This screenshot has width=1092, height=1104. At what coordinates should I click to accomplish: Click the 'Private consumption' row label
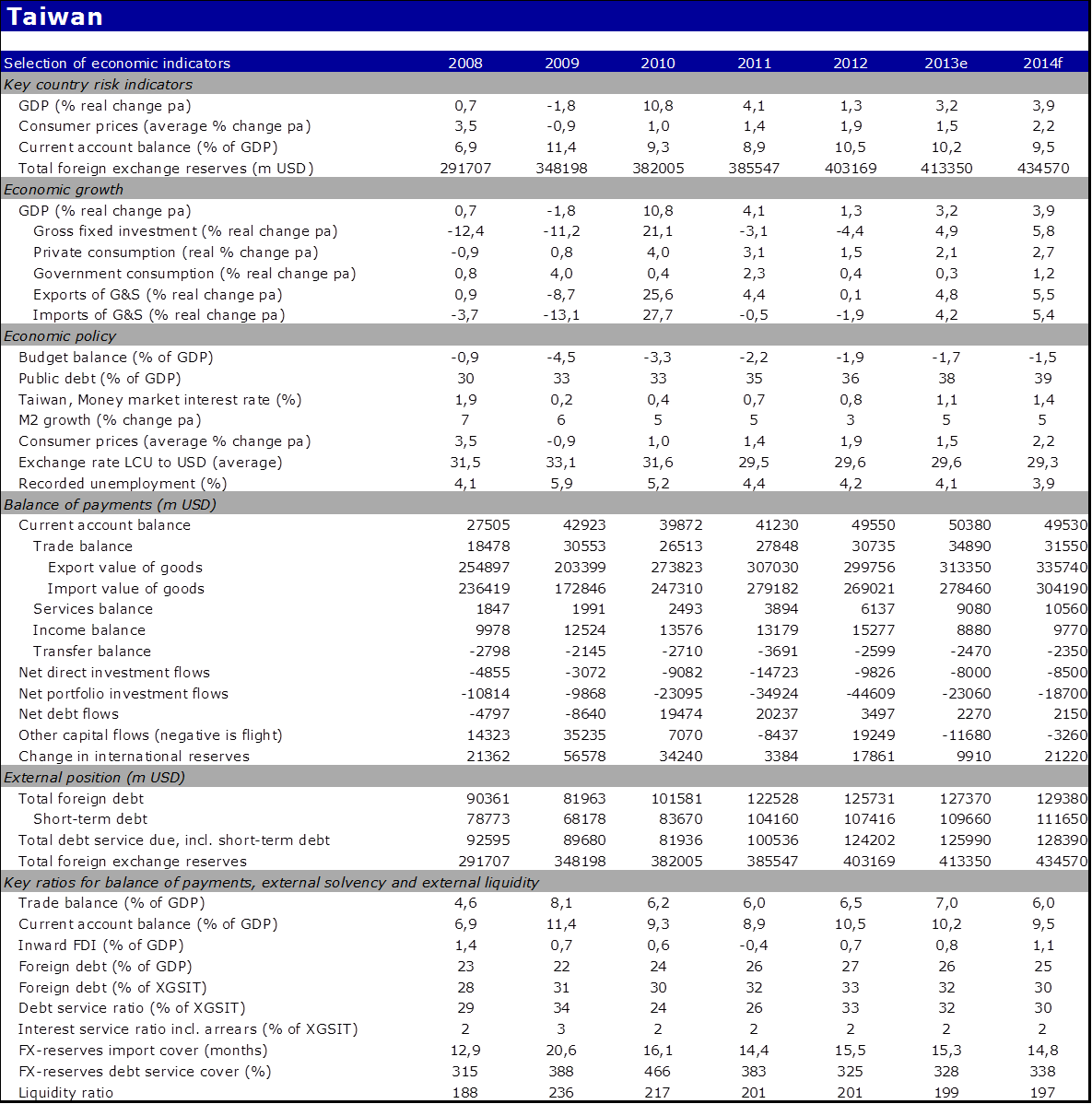[x=175, y=253]
